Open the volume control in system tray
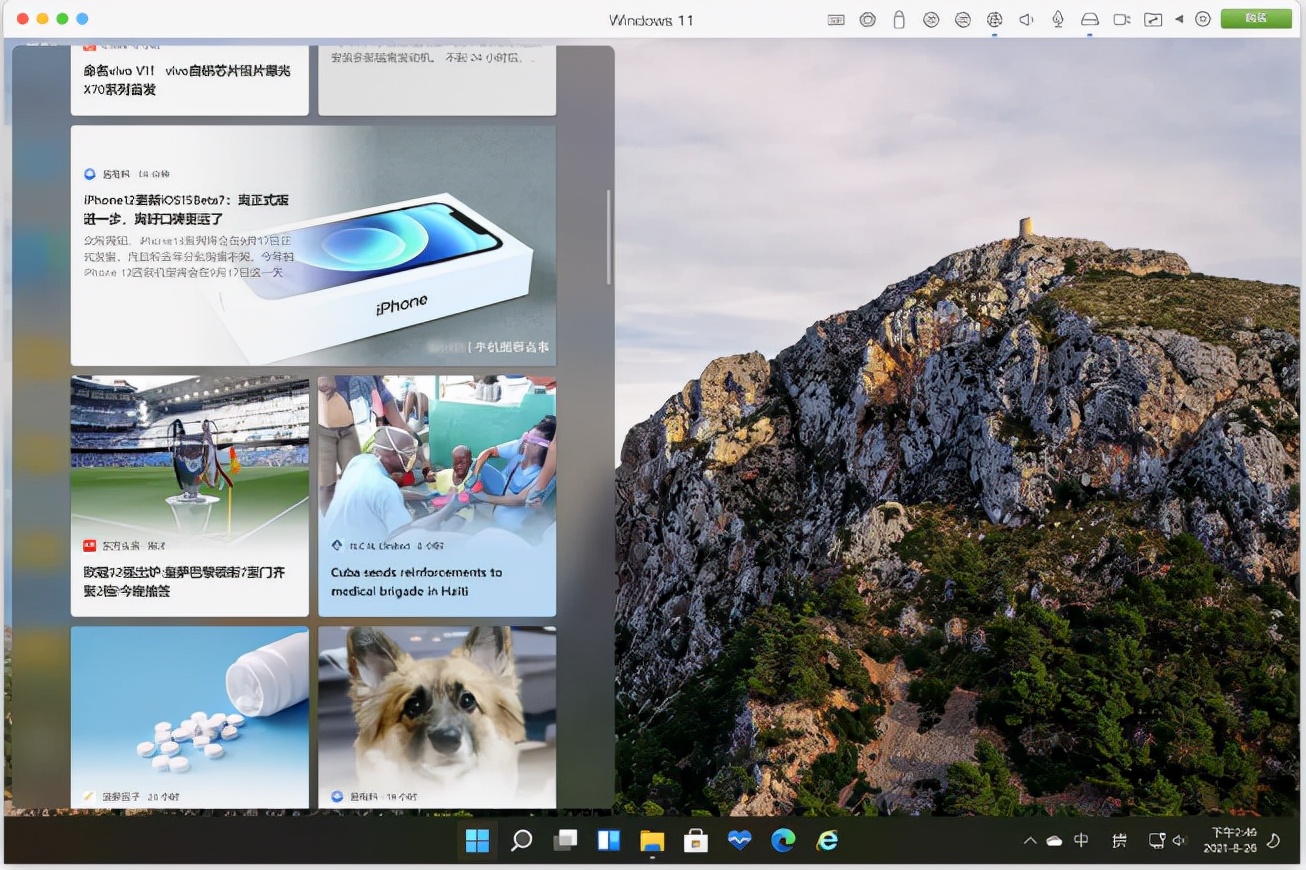 pyautogui.click(x=1179, y=841)
